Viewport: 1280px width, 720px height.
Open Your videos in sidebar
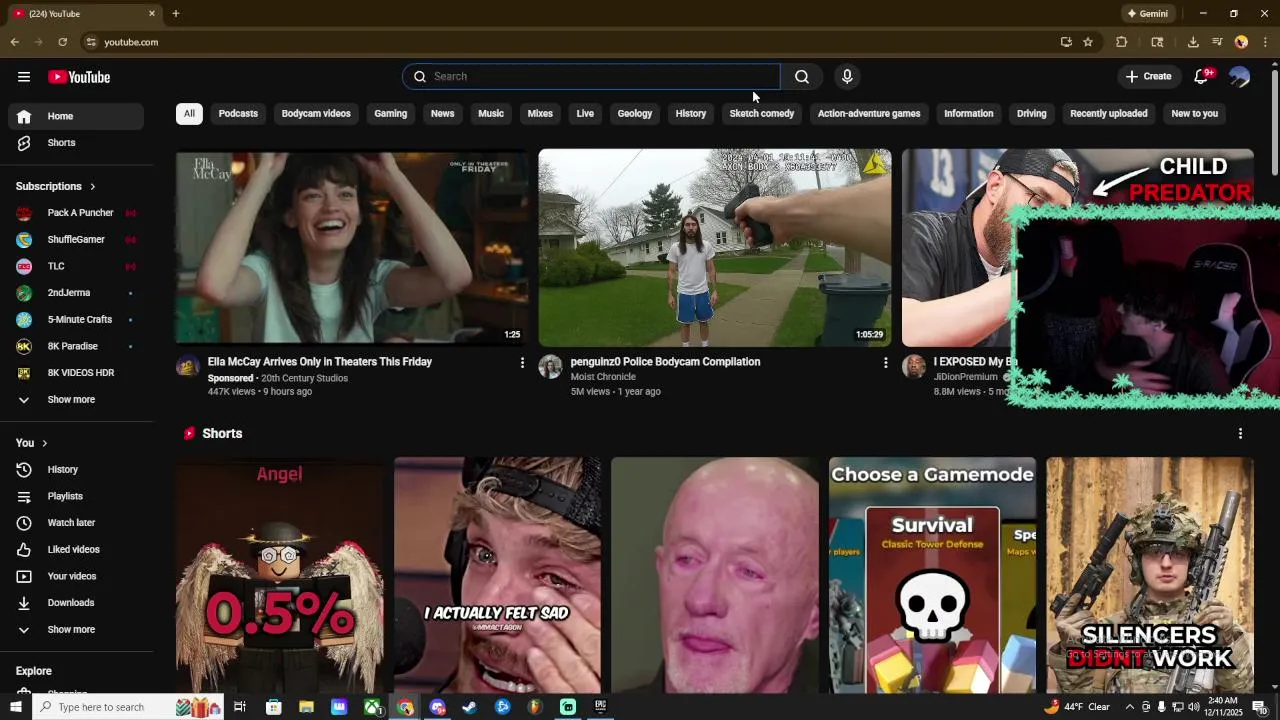[x=76, y=576]
